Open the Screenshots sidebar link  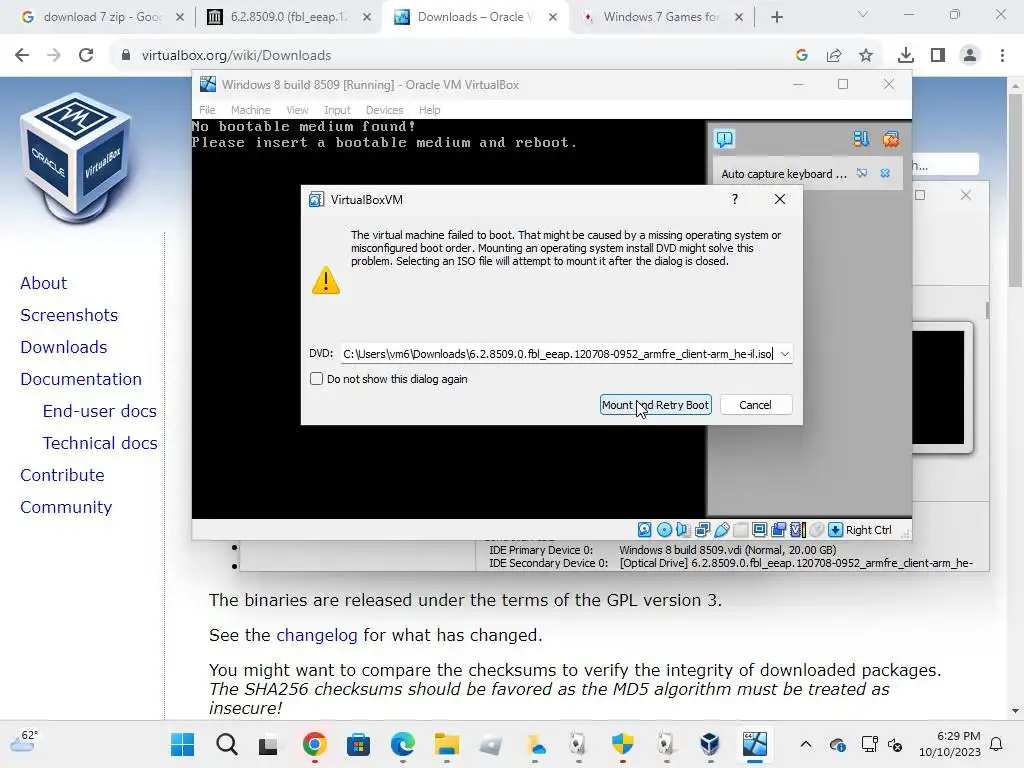69,315
